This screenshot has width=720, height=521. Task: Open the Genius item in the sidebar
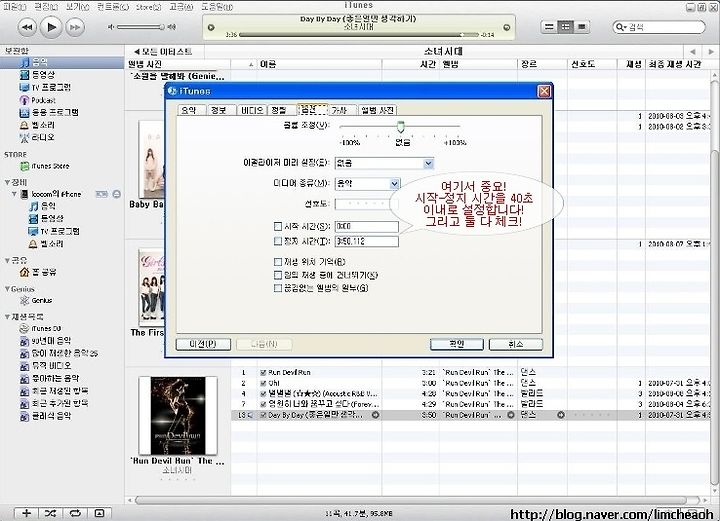point(36,300)
